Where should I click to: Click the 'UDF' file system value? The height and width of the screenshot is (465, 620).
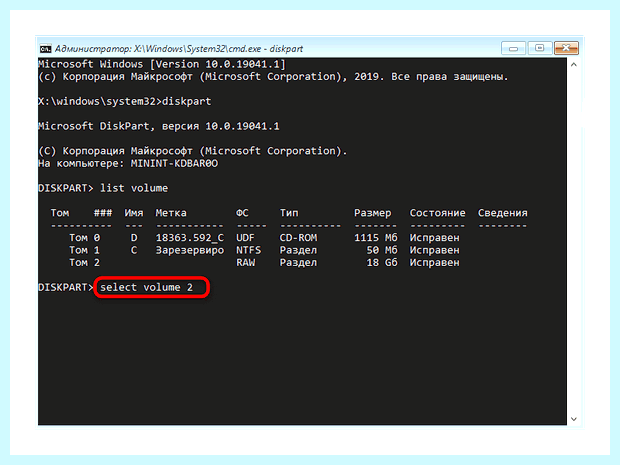245,238
